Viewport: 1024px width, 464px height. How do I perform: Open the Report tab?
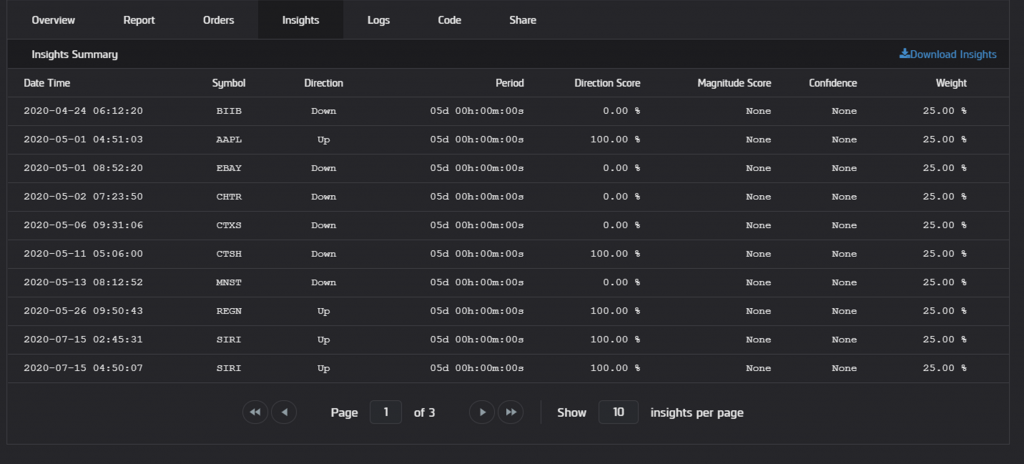coord(139,20)
